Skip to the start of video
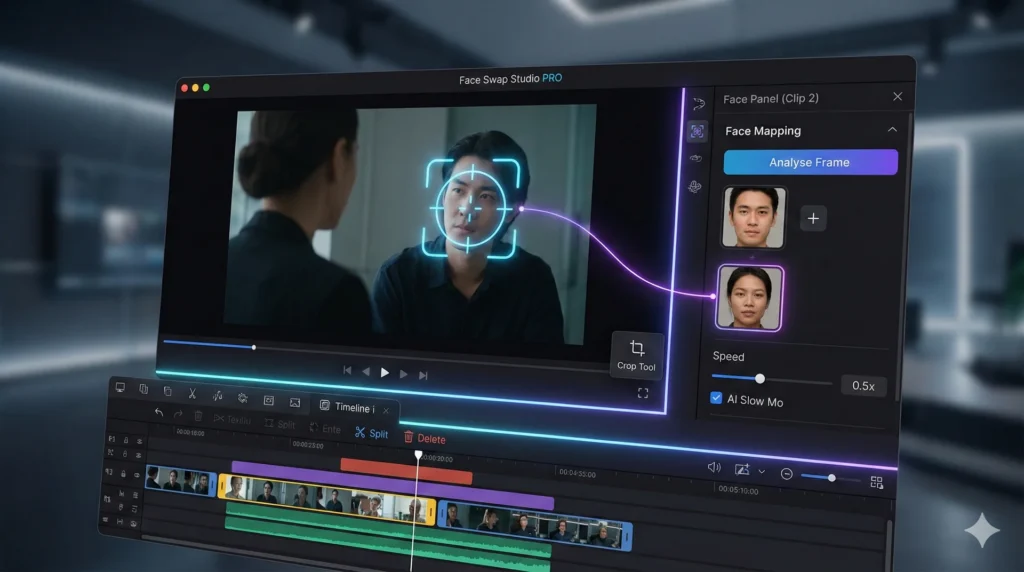 pyautogui.click(x=347, y=370)
